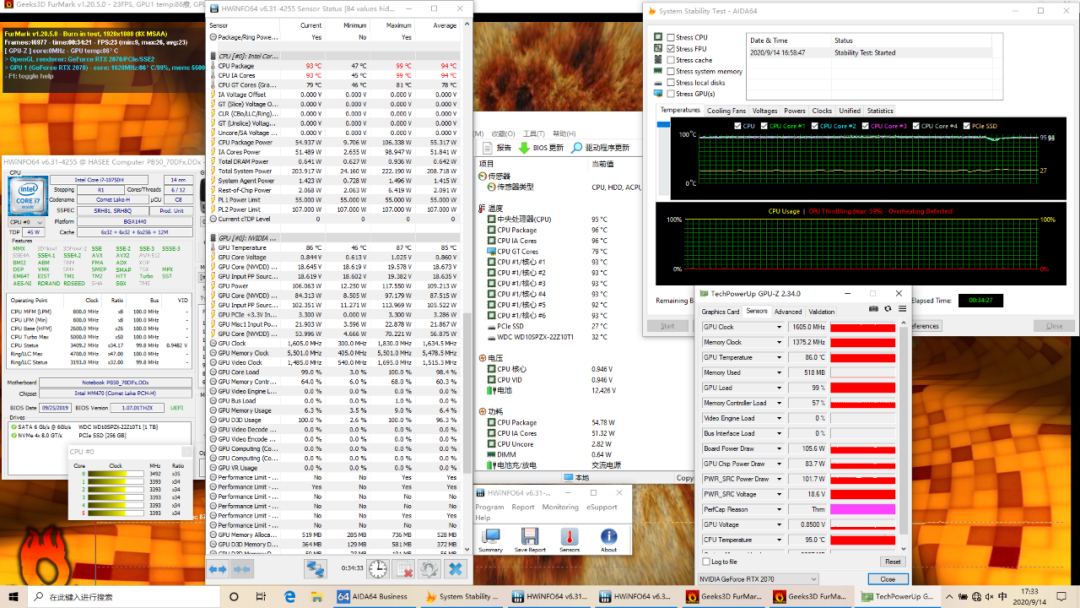Click the Save Report floppy disk icon
Image resolution: width=1080 pixels, height=608 pixels.
(529, 537)
